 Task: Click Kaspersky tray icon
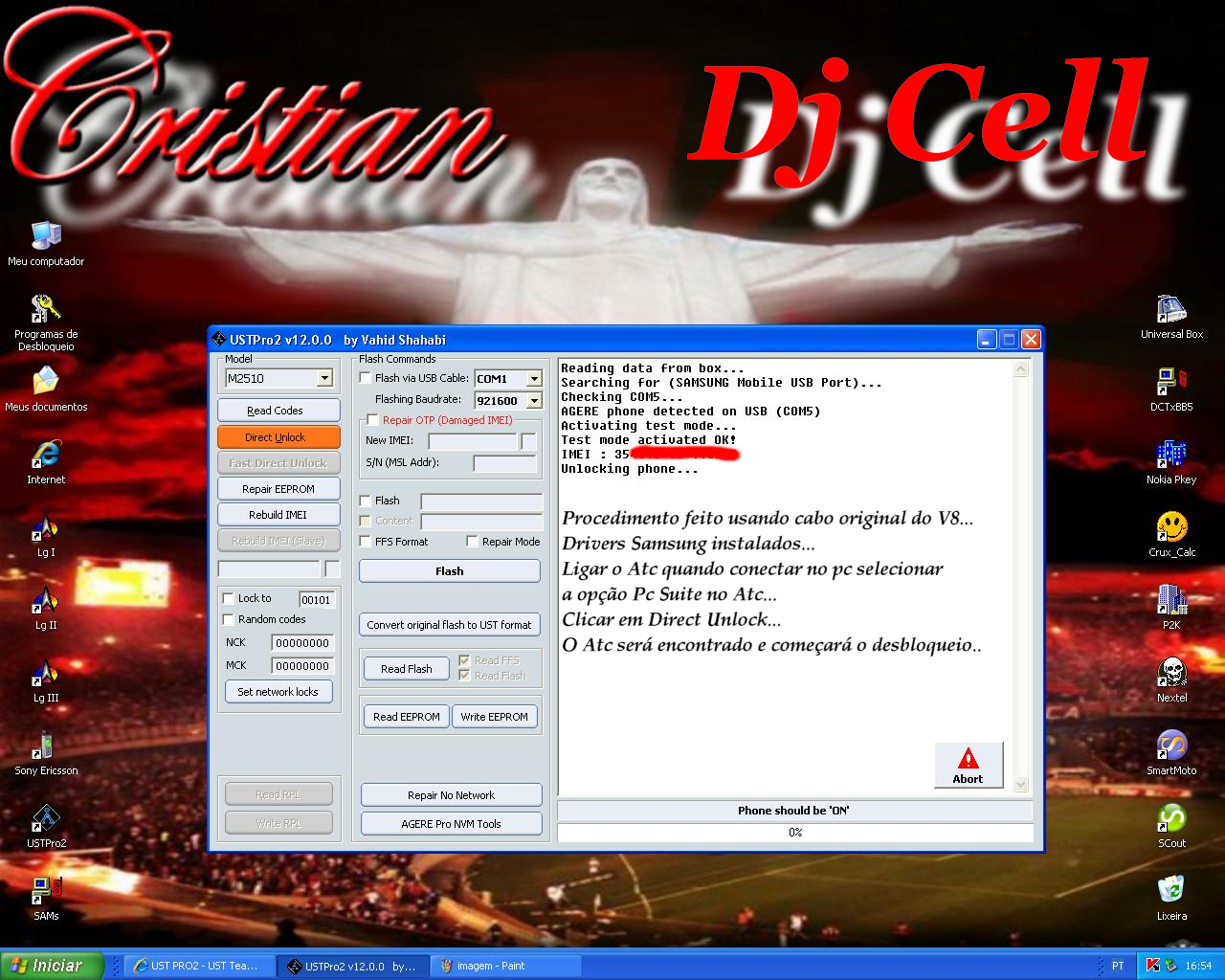tap(1153, 966)
